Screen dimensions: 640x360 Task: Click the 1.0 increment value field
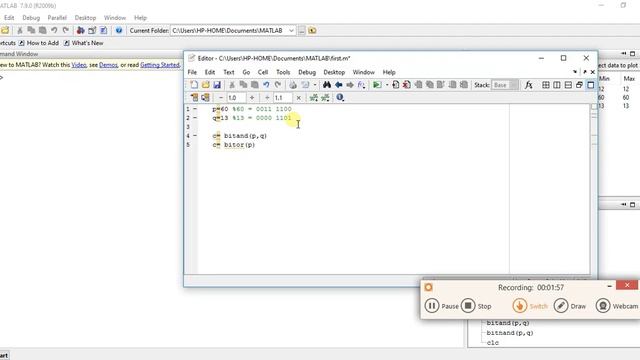236,98
